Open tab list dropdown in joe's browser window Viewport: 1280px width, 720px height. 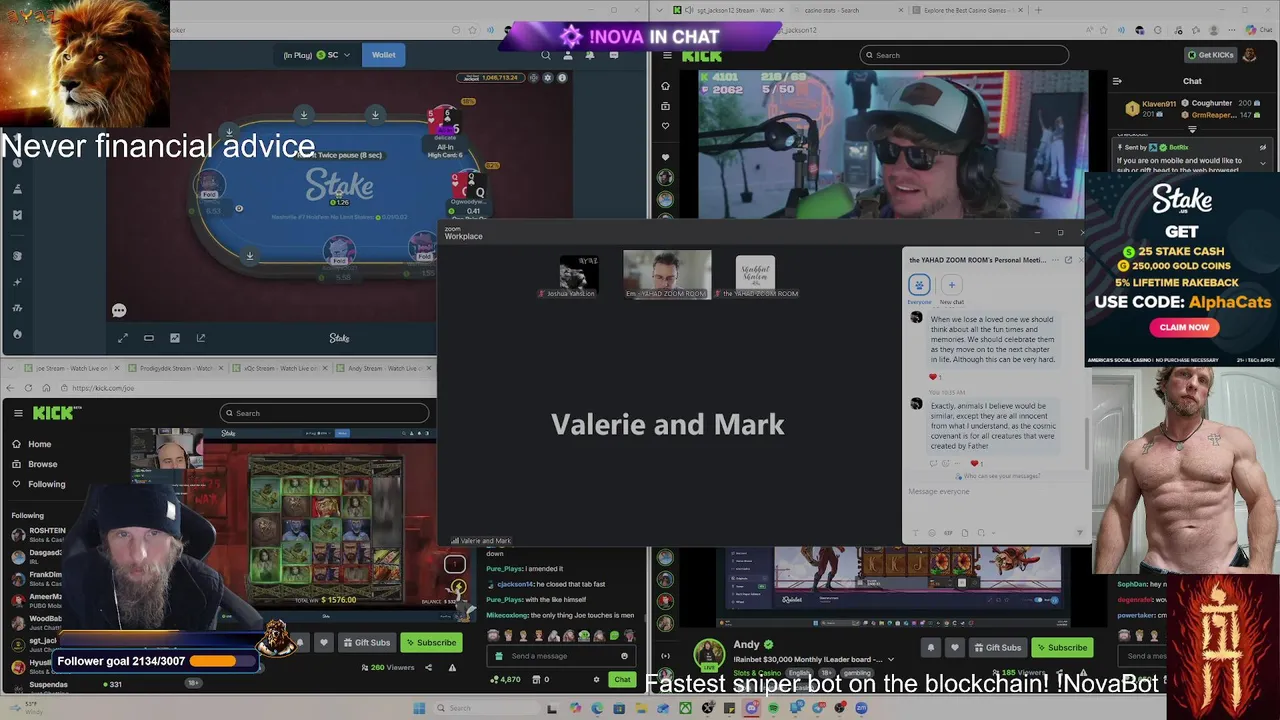pos(11,368)
